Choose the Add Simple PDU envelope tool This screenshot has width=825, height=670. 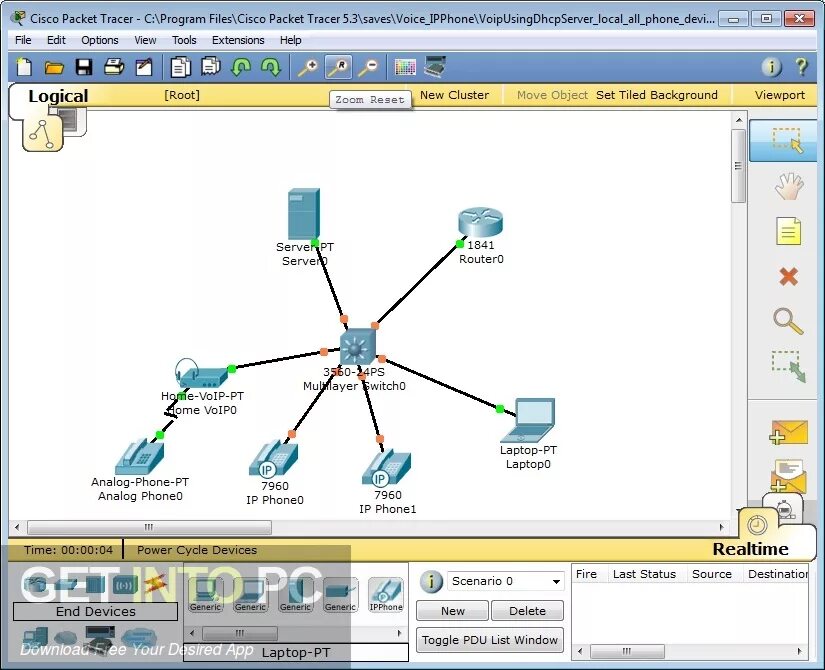coord(788,432)
